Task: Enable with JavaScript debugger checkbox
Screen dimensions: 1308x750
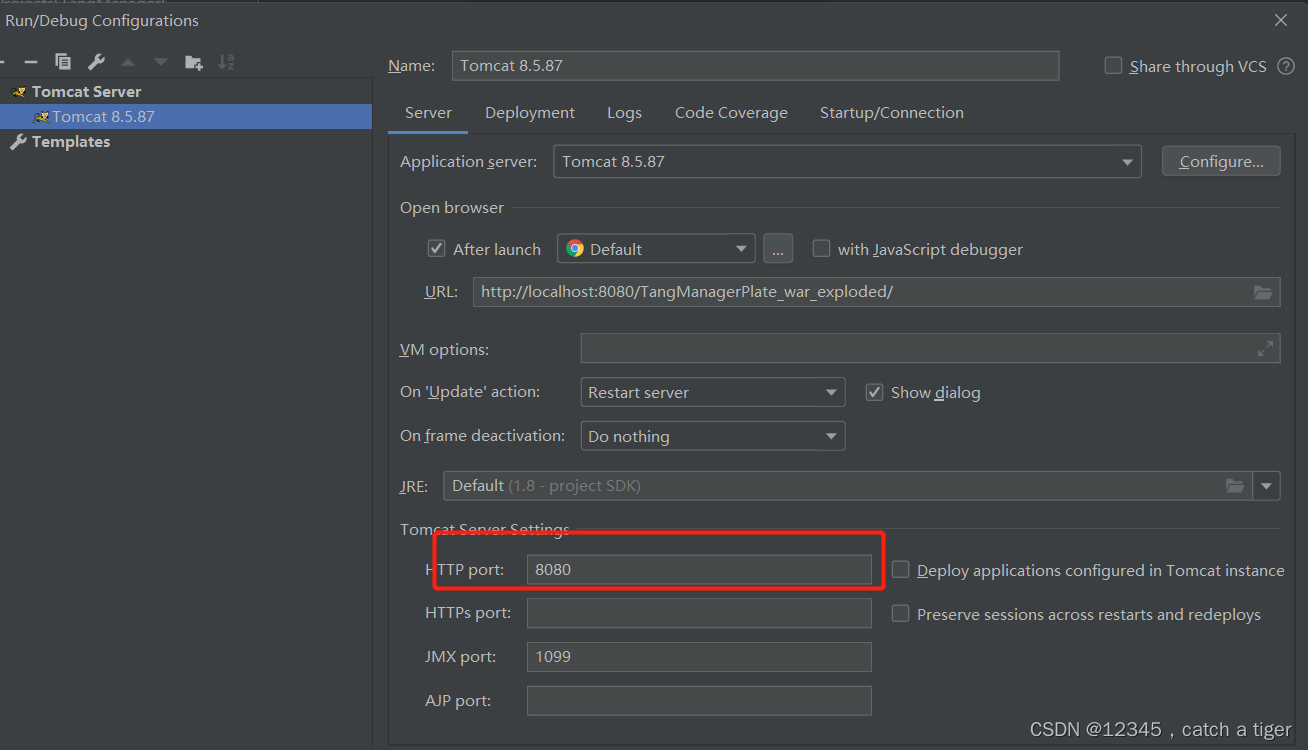Action: click(x=821, y=249)
